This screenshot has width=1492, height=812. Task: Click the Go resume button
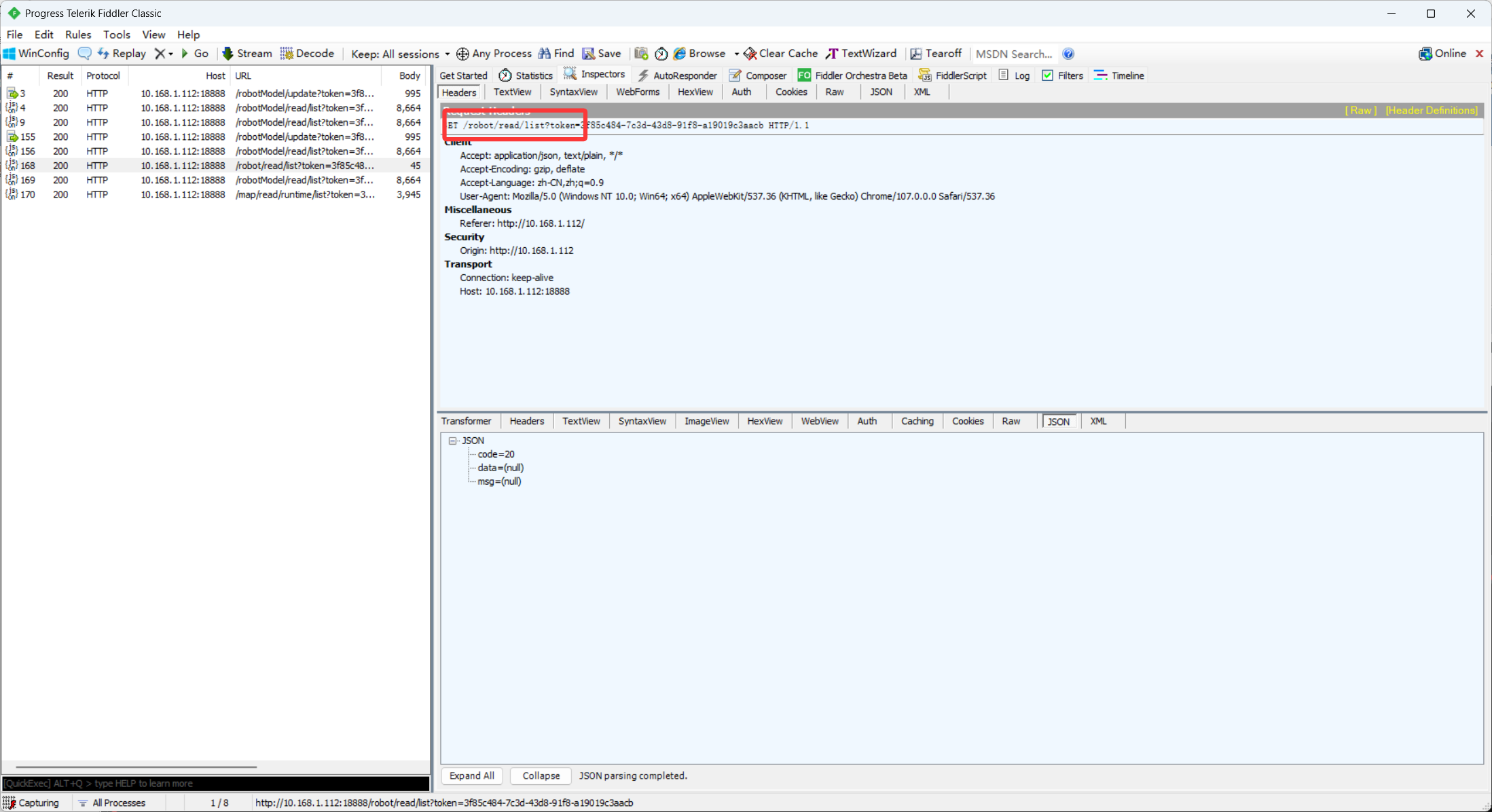(195, 54)
